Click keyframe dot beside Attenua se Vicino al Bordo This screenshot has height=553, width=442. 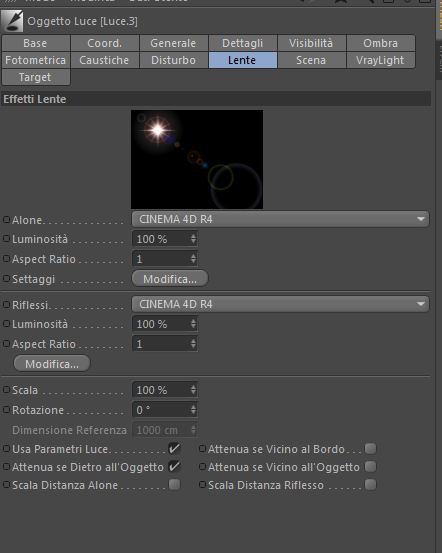pos(202,449)
